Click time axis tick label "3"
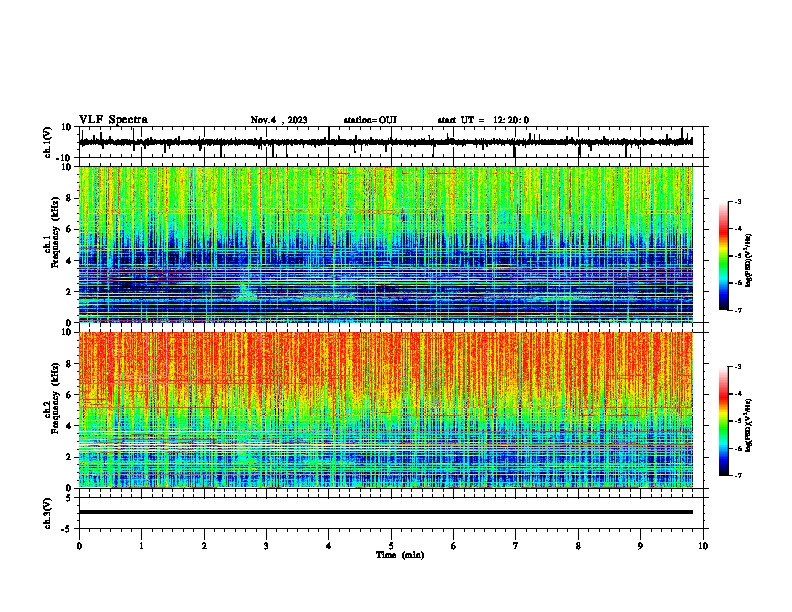792x612 pixels. [x=266, y=546]
